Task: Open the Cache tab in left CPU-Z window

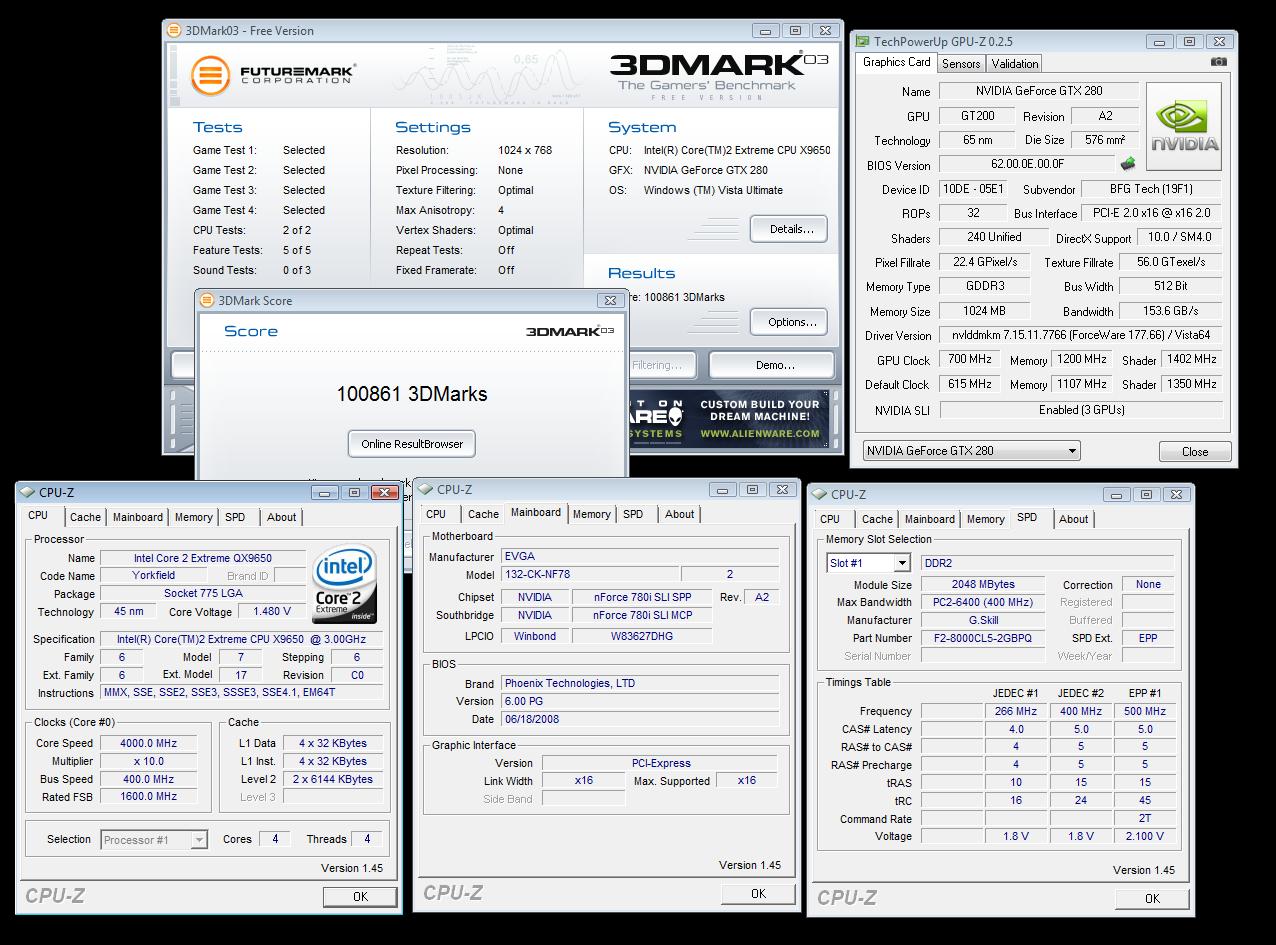Action: (x=85, y=517)
